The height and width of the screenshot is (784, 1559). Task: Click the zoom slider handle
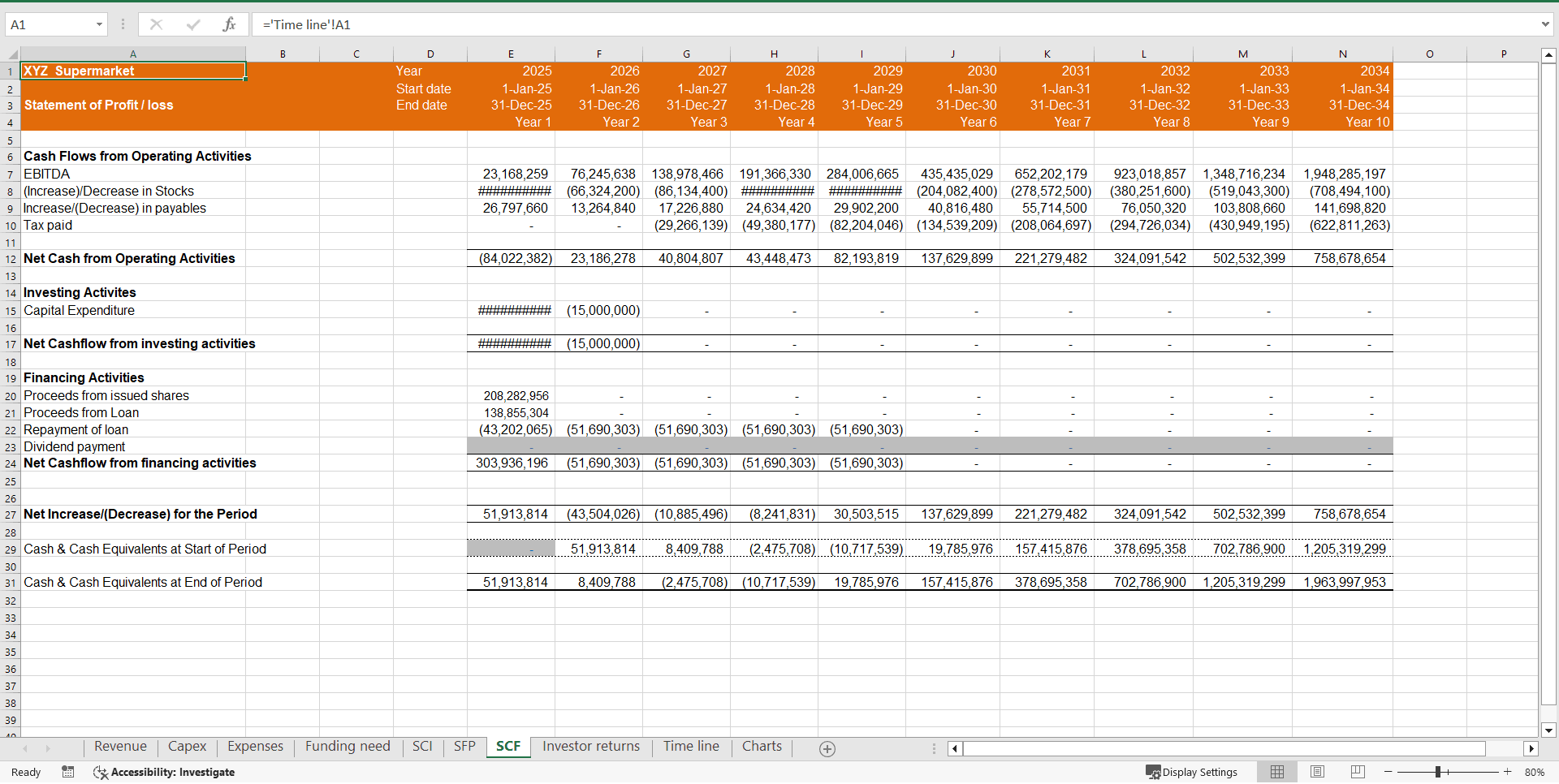pyautogui.click(x=1437, y=772)
